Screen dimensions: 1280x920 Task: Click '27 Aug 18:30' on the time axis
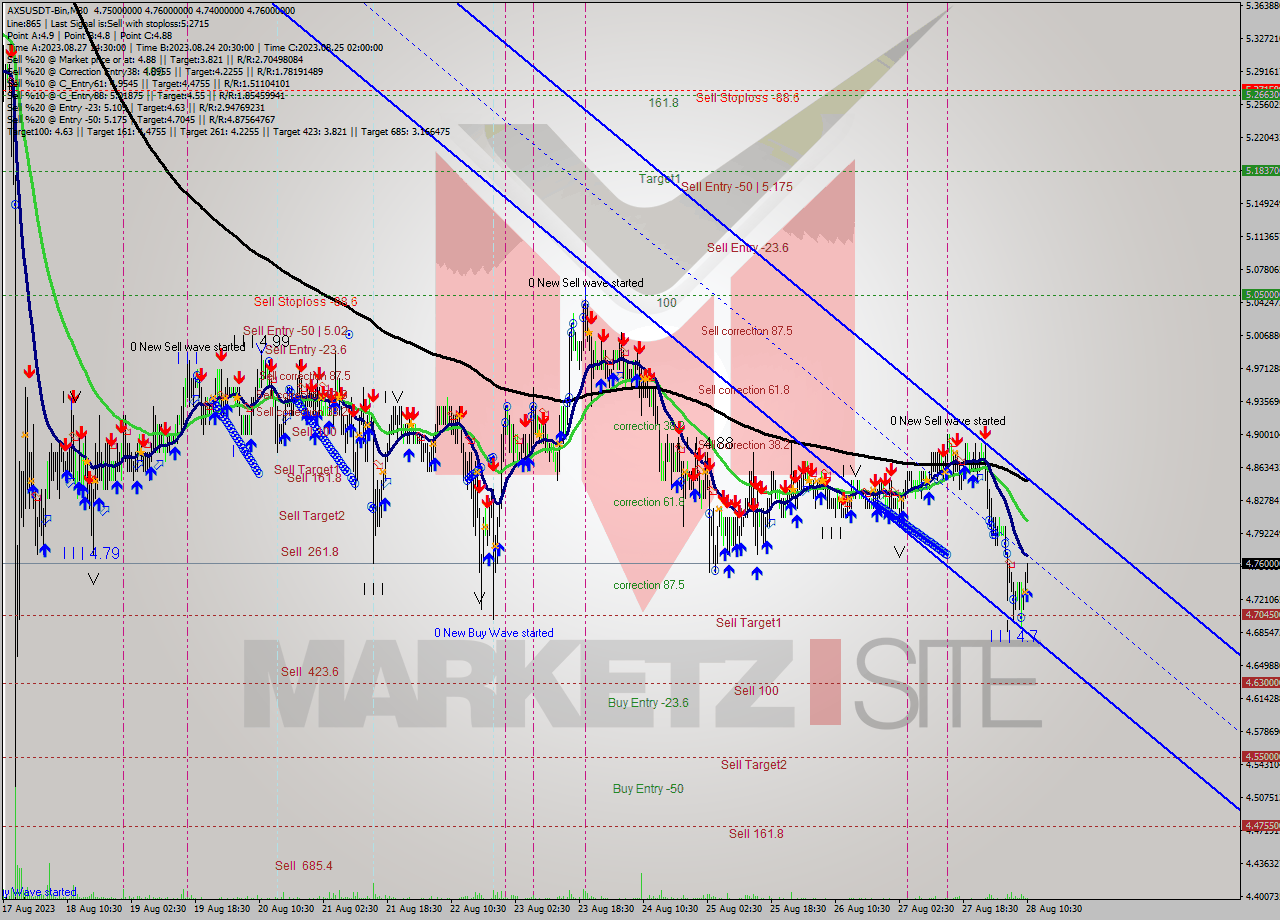pos(992,909)
